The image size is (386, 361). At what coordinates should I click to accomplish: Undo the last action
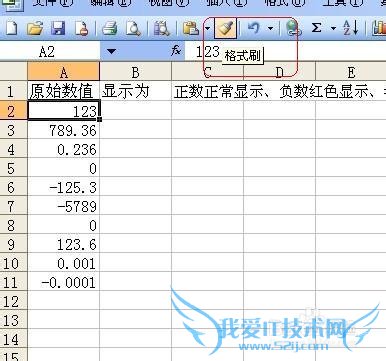(254, 28)
